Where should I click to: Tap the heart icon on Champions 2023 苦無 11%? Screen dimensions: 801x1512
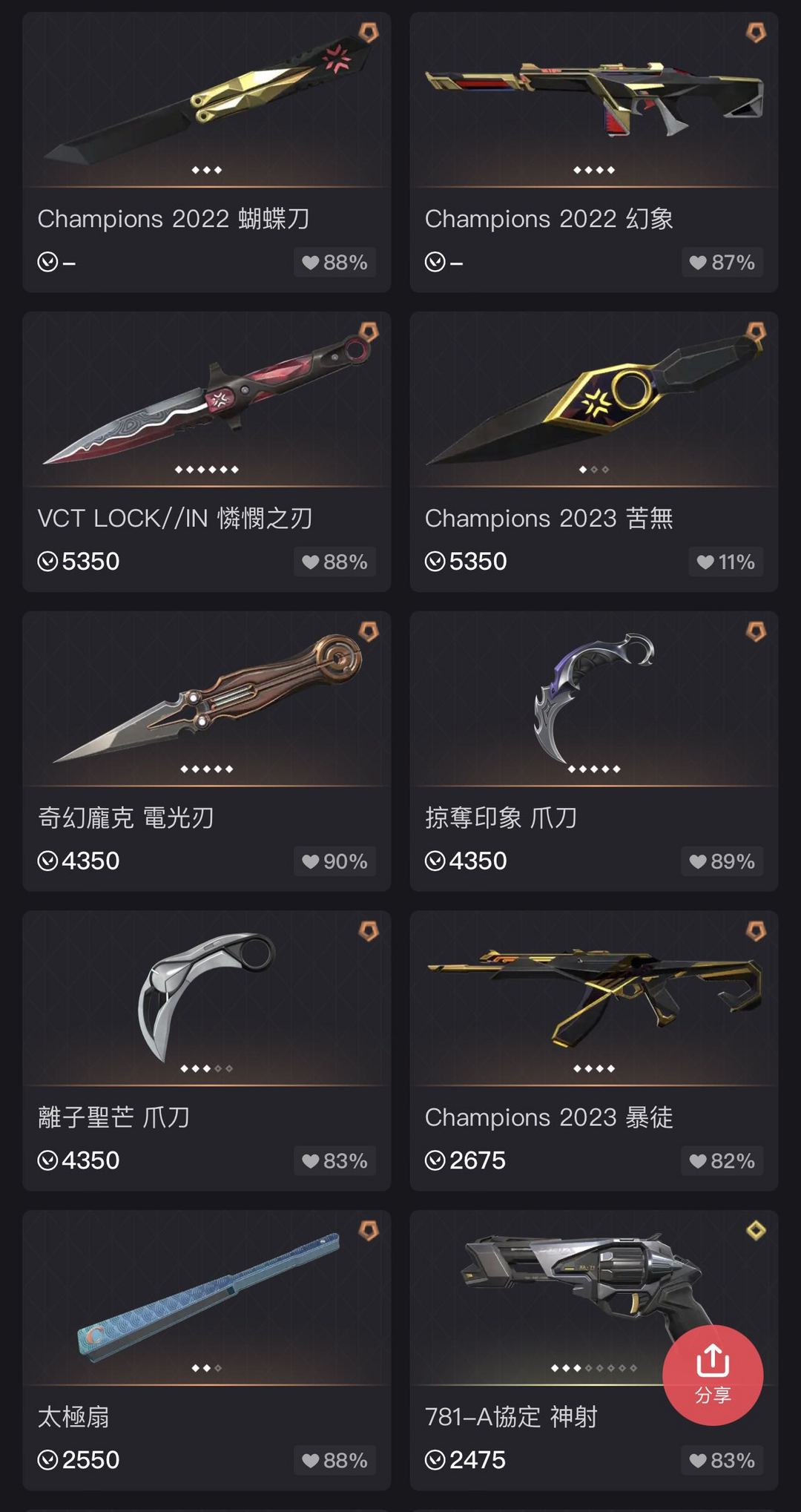[705, 562]
